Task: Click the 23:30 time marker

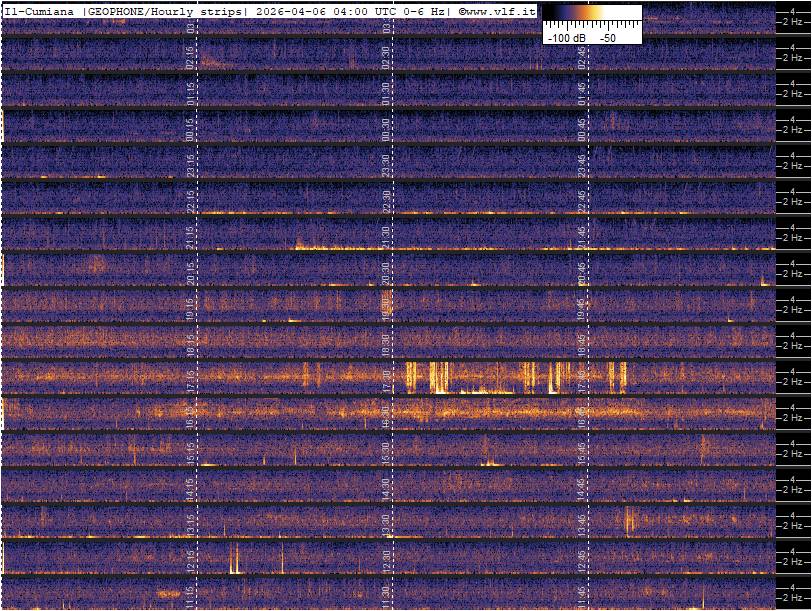Action: 386,165
